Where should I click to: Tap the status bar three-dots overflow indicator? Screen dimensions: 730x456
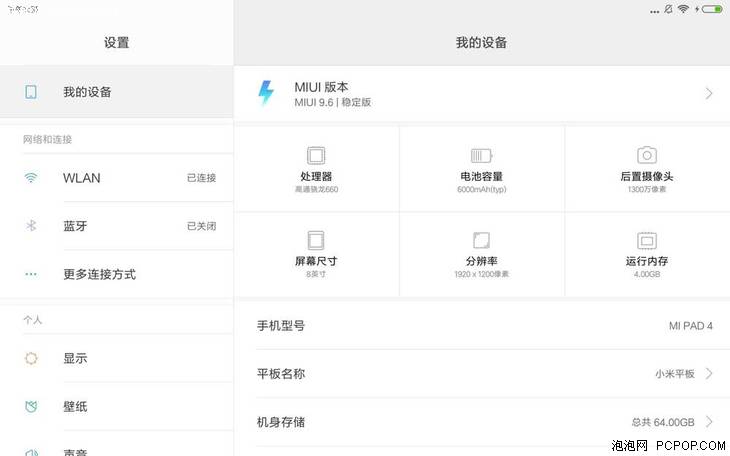coord(655,11)
